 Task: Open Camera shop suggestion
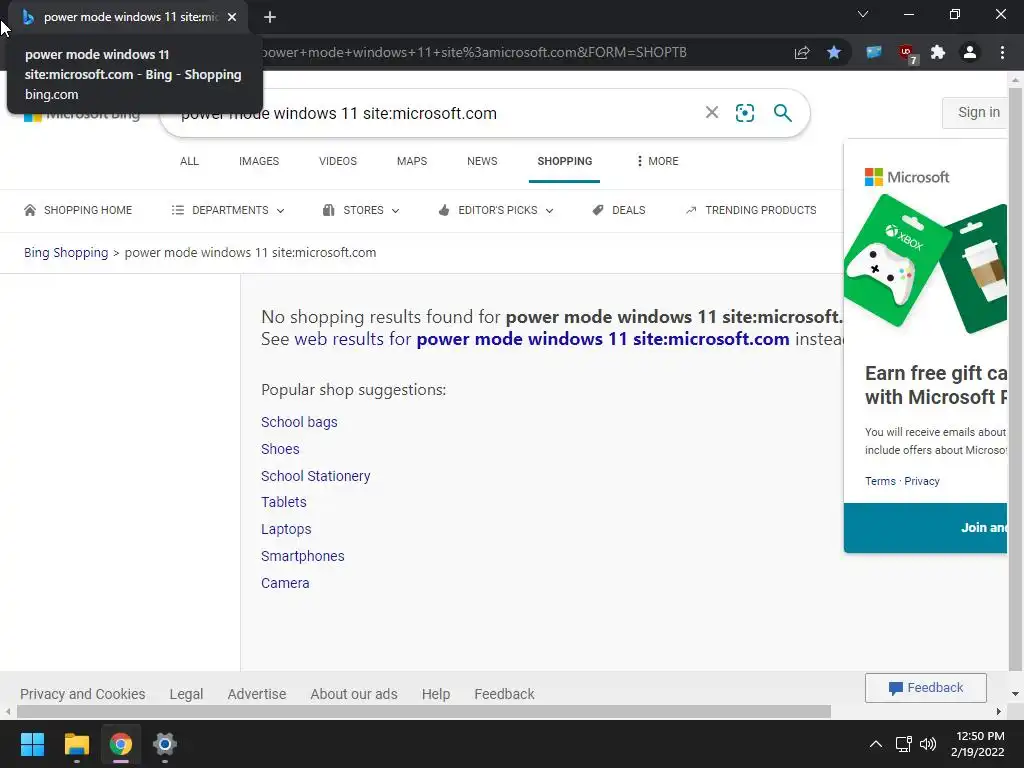285,583
